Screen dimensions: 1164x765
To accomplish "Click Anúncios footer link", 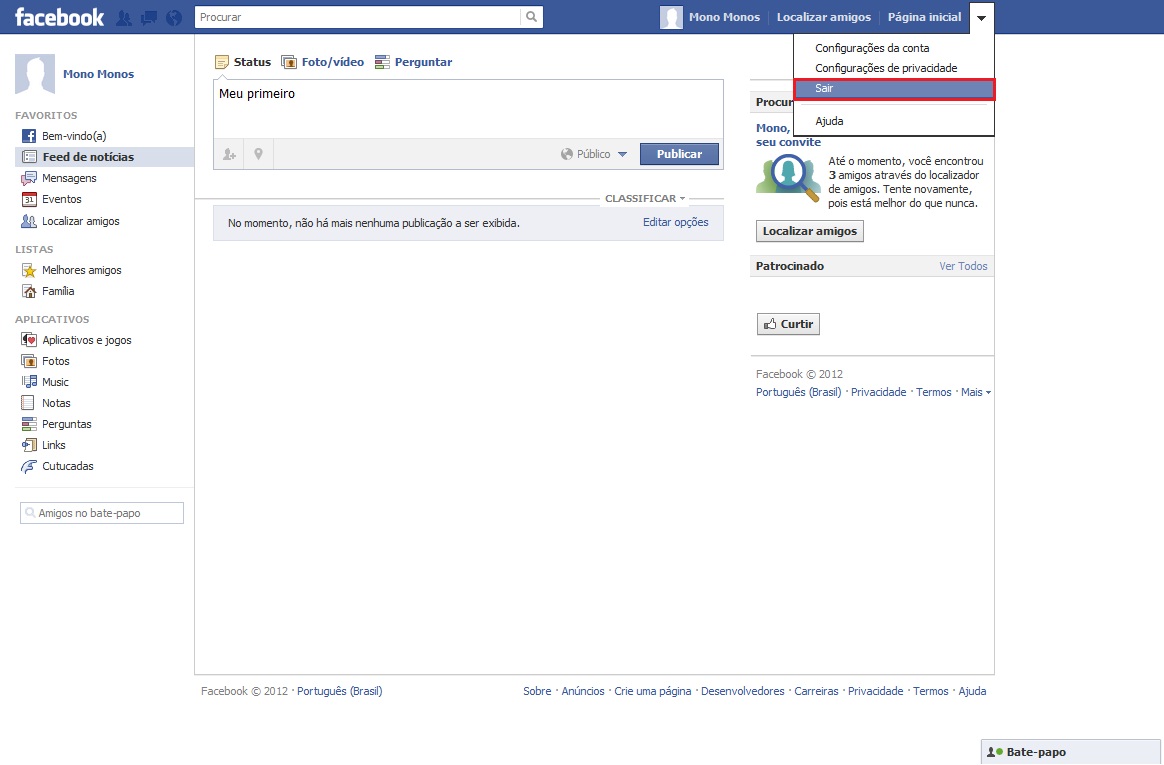I will tap(583, 691).
